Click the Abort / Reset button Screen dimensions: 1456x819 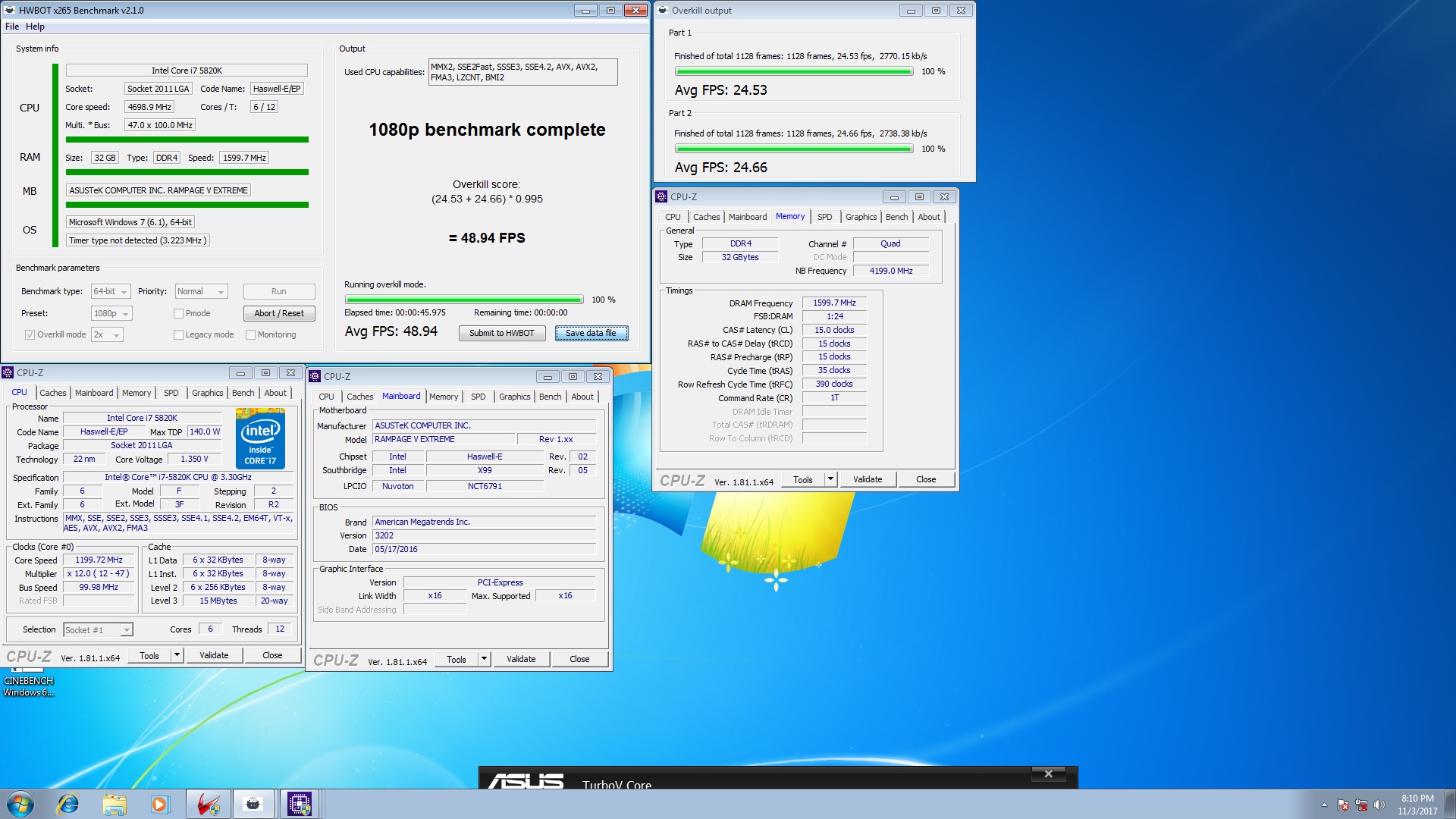click(x=279, y=313)
